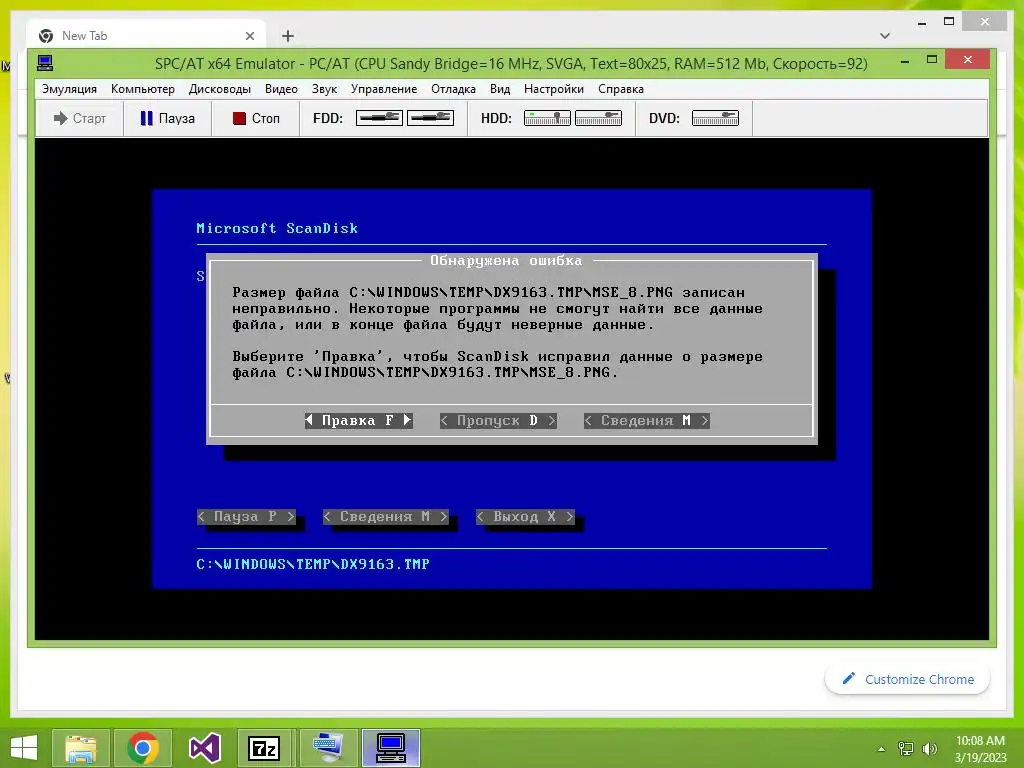Open the keyboard-and-monitor app on the taskbar
The image size is (1024, 768).
(328, 748)
